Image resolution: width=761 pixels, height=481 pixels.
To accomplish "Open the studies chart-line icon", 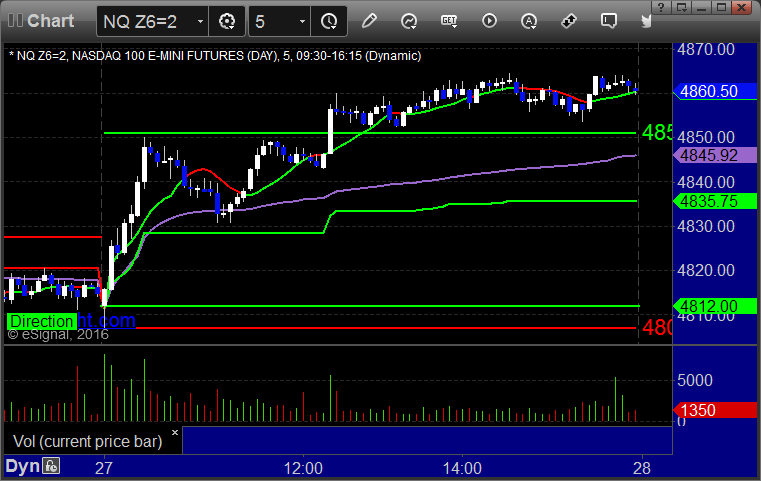I will click(x=409, y=21).
